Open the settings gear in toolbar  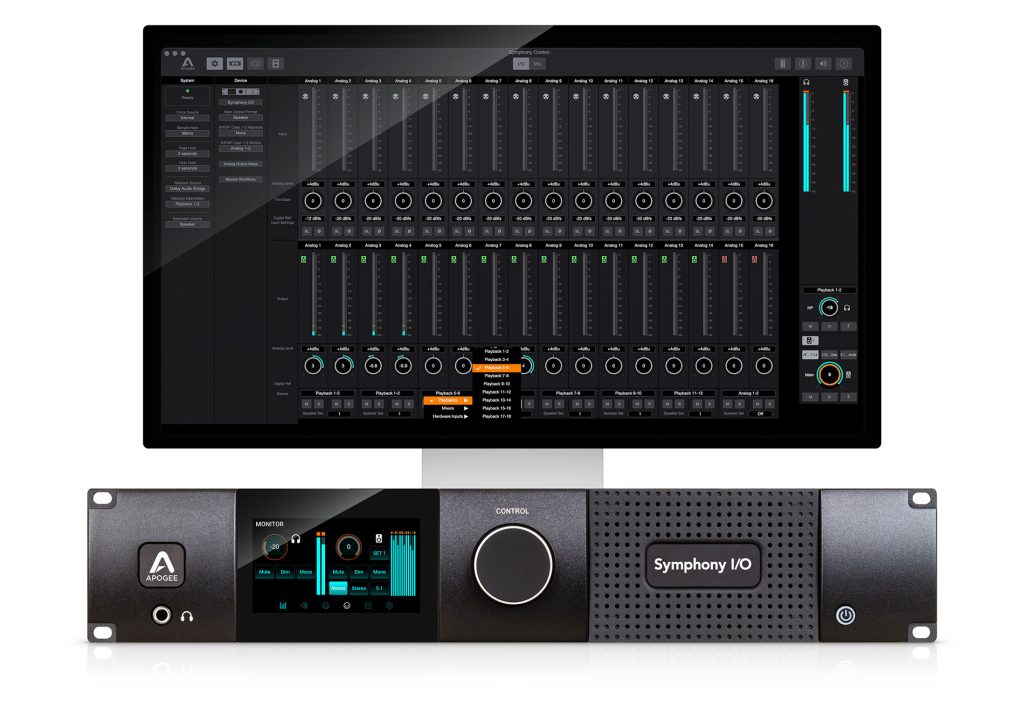(x=215, y=63)
